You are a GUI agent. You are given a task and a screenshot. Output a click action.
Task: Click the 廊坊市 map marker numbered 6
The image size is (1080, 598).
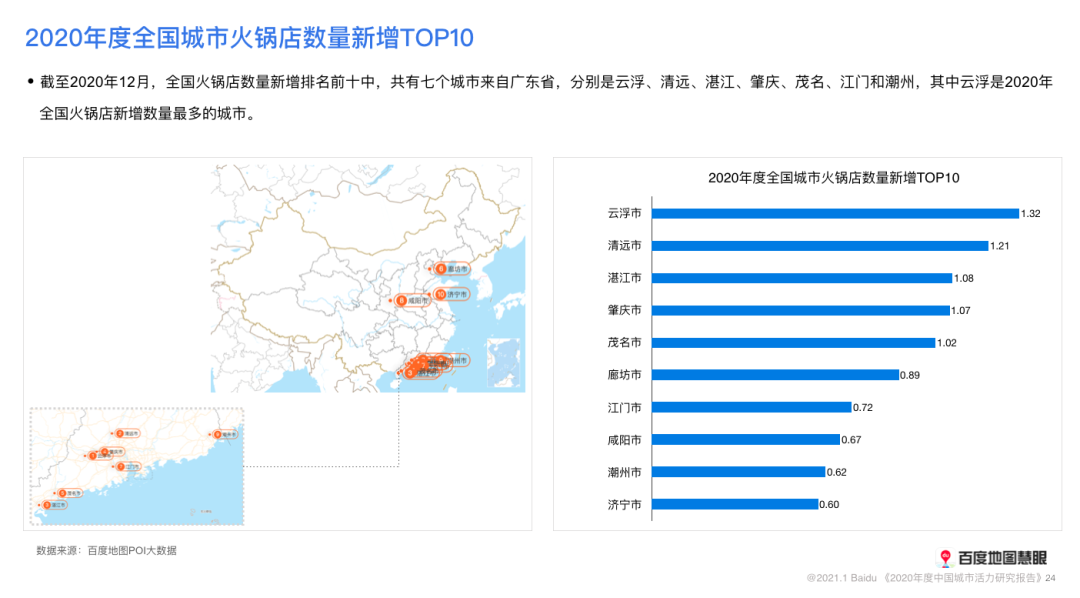coord(441,268)
